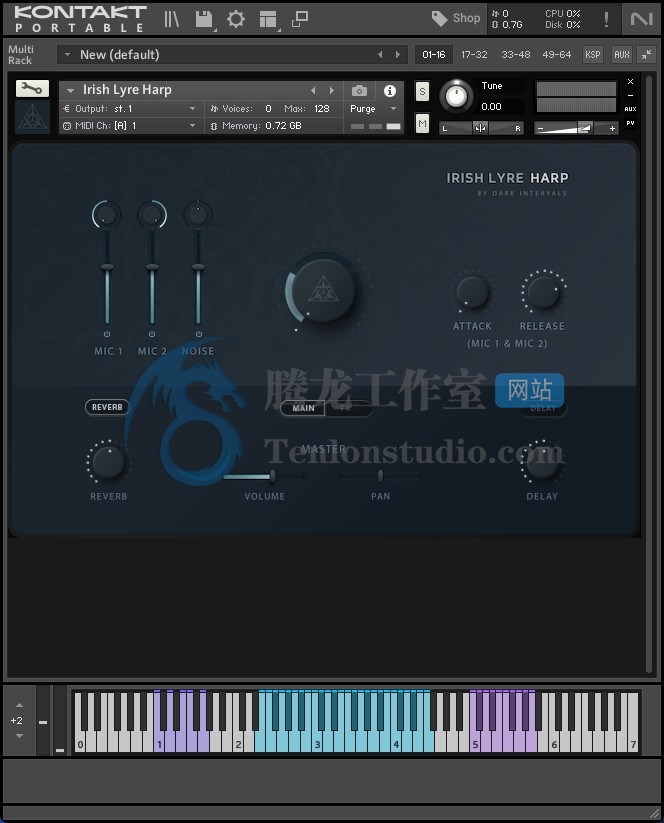664x823 pixels.
Task: Load previous instrument arrow in header
Action: [313, 90]
